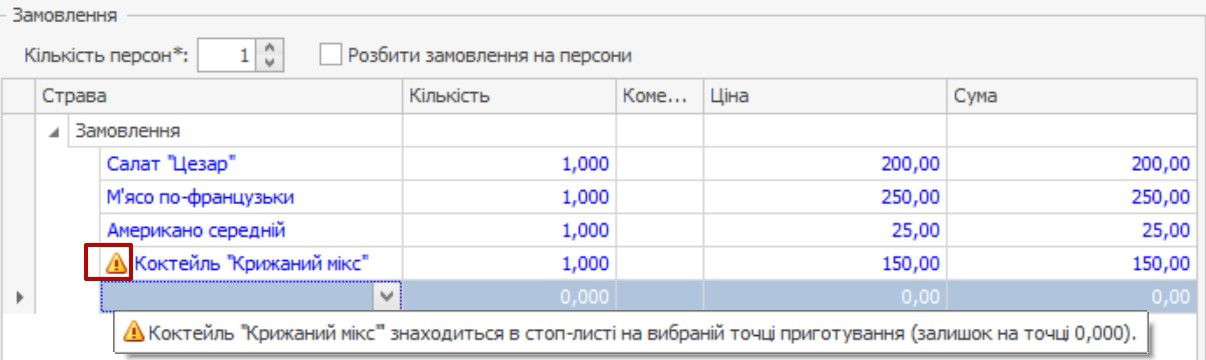Click the Сума column header

(1072, 96)
